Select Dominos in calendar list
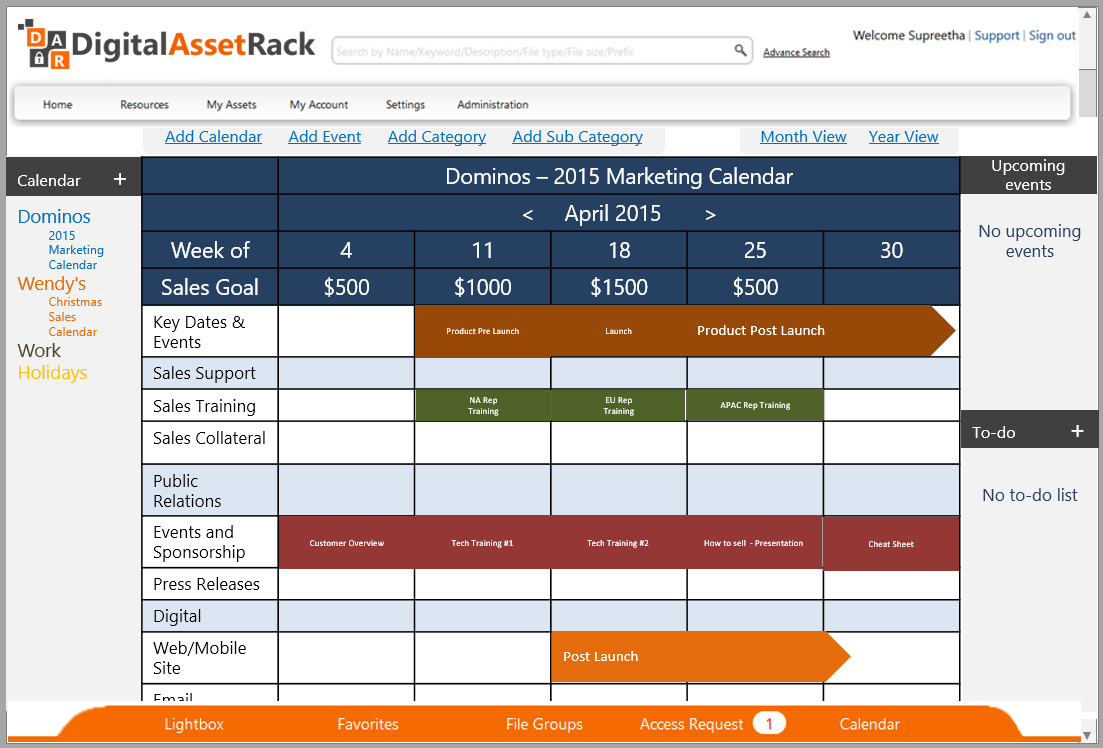The width and height of the screenshot is (1103, 748). (54, 216)
